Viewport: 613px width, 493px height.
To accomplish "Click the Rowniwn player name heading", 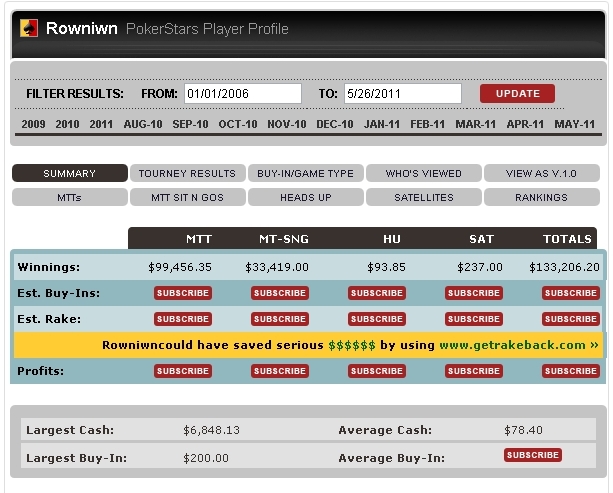I will [82, 28].
